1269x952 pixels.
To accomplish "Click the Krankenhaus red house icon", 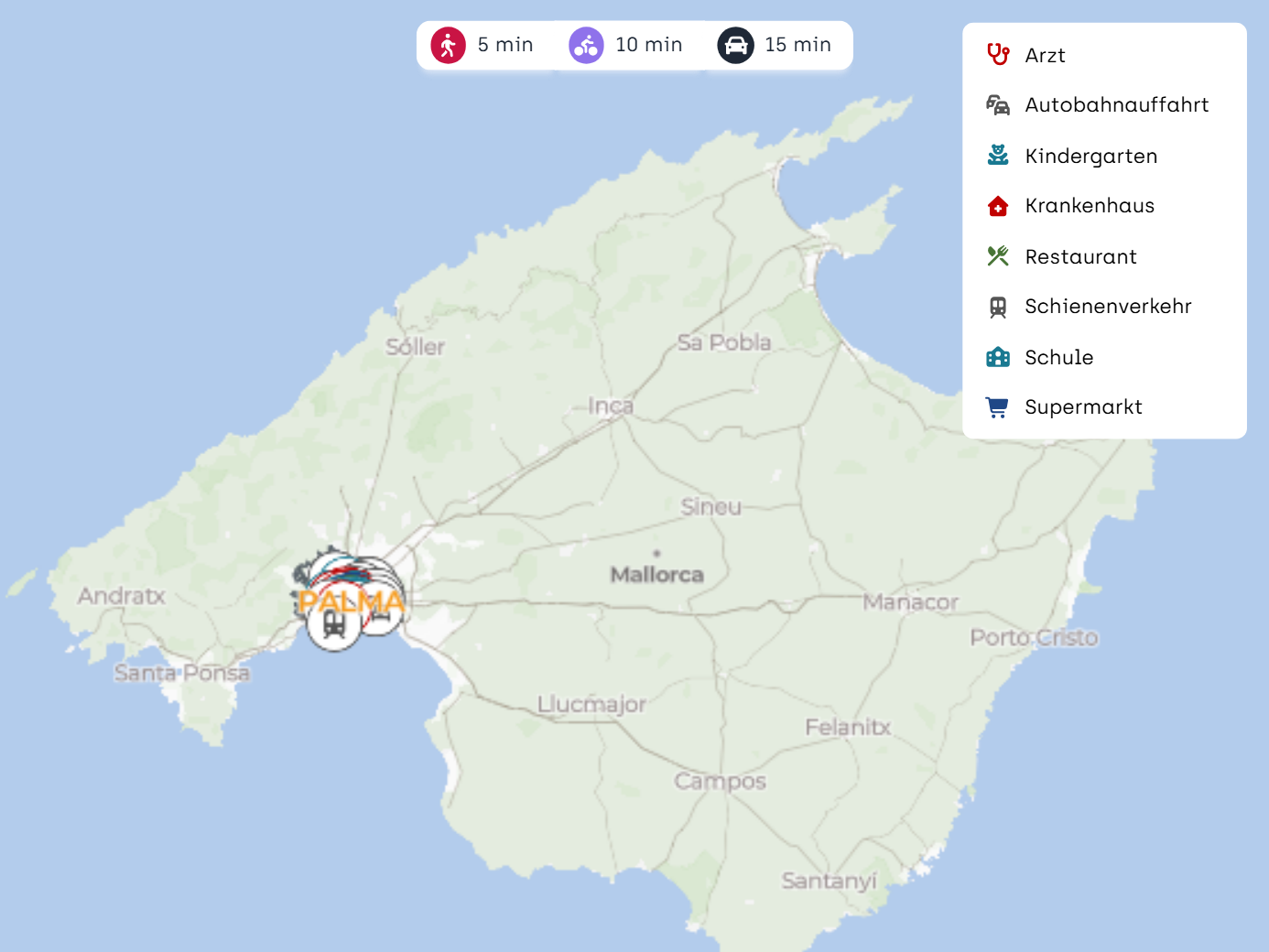I will (x=998, y=206).
